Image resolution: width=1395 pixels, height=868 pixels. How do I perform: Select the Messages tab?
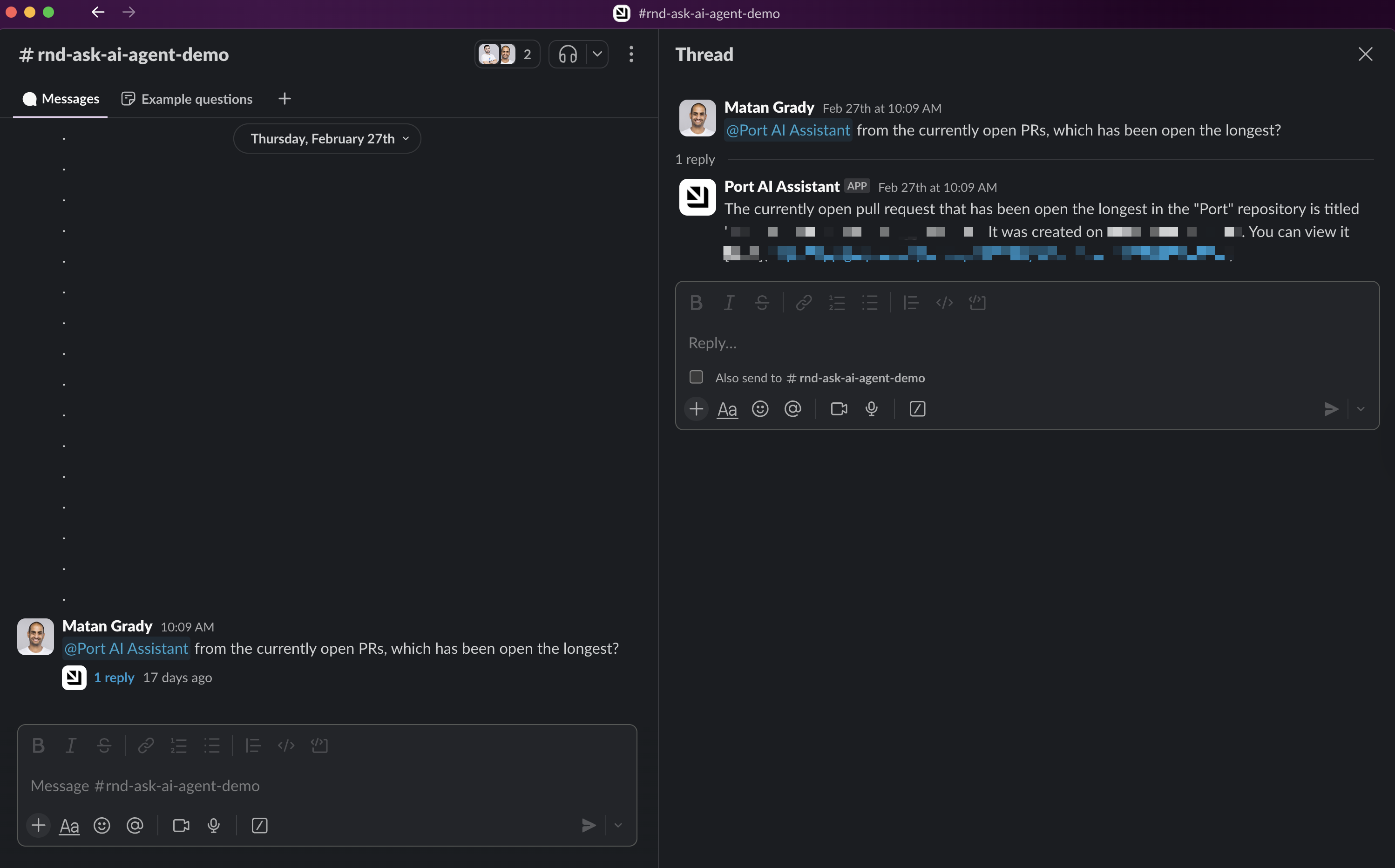[x=61, y=99]
